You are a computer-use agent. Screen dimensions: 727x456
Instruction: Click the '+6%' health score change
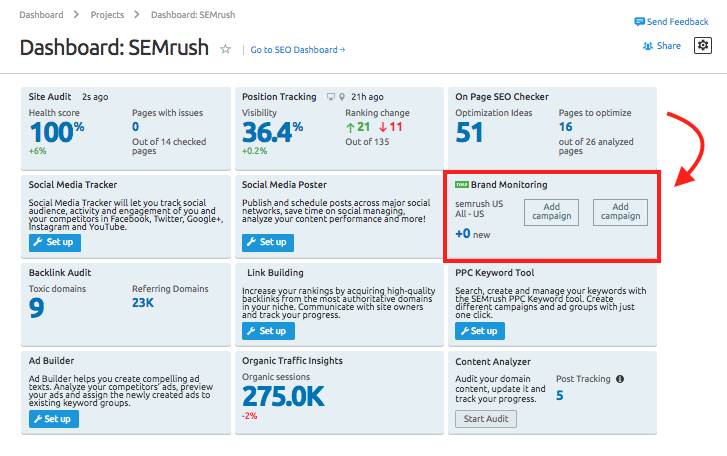38,151
